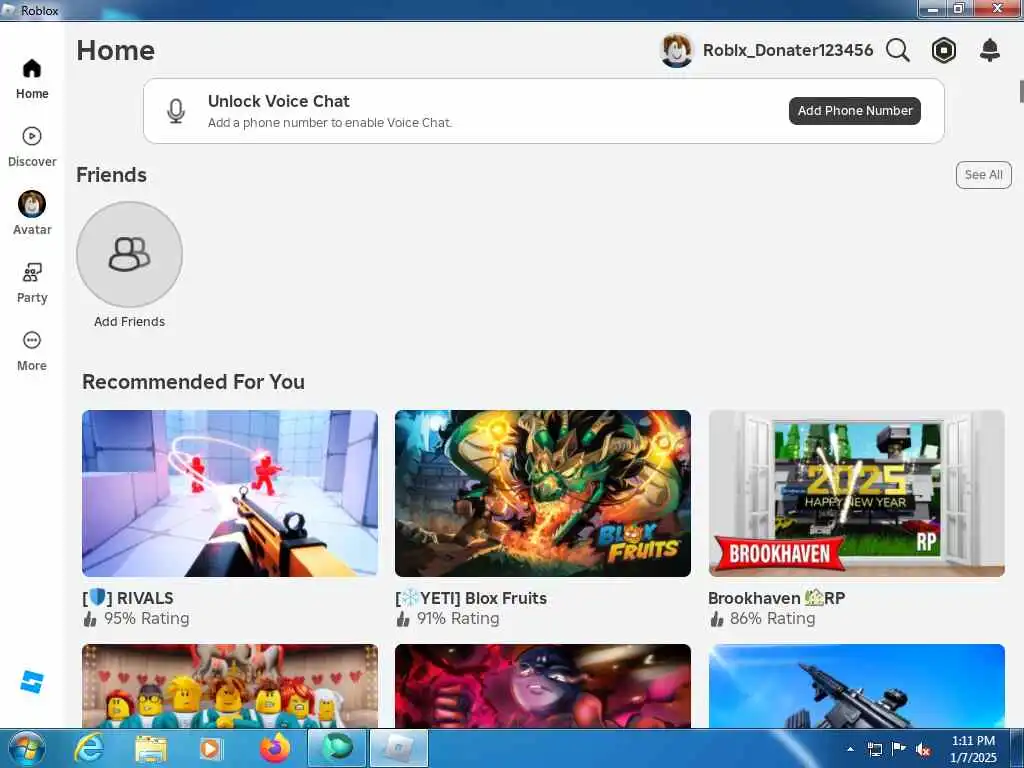Click the page vertical scrollbar thumb
This screenshot has height=768, width=1024.
(x=1021, y=91)
